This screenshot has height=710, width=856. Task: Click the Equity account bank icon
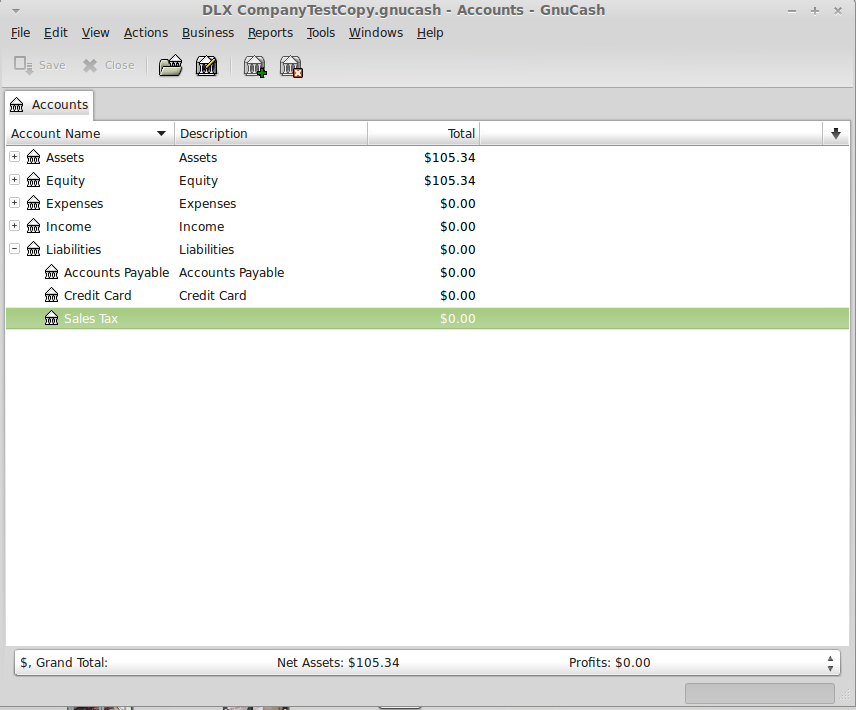pos(34,180)
